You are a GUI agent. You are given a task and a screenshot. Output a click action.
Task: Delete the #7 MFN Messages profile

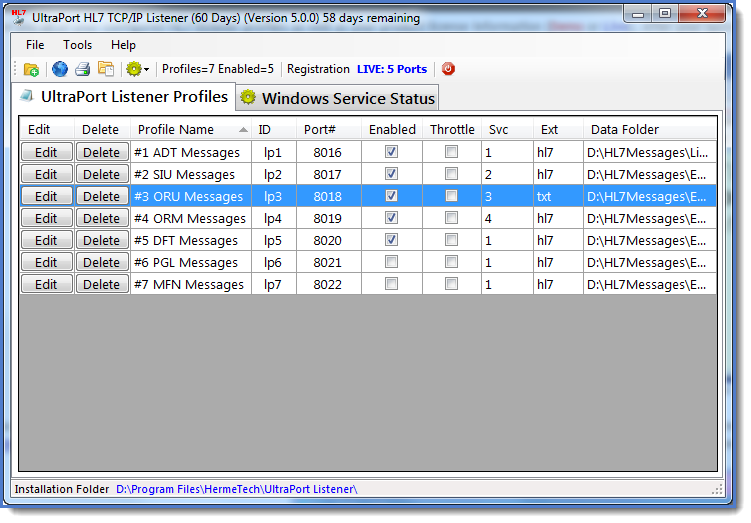pos(102,284)
